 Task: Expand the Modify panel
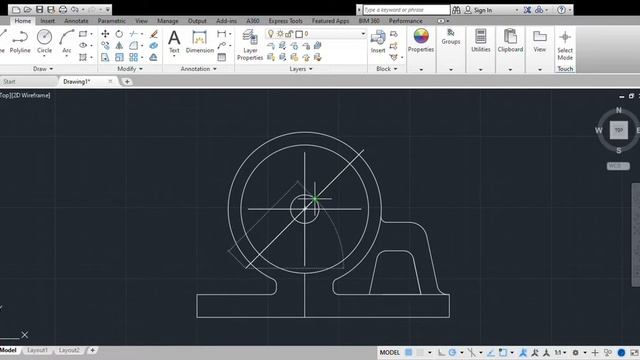coord(130,69)
